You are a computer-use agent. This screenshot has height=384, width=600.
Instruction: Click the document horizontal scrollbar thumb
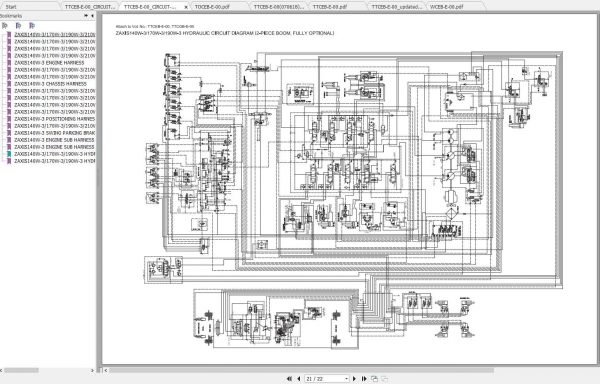[x=301, y=370]
